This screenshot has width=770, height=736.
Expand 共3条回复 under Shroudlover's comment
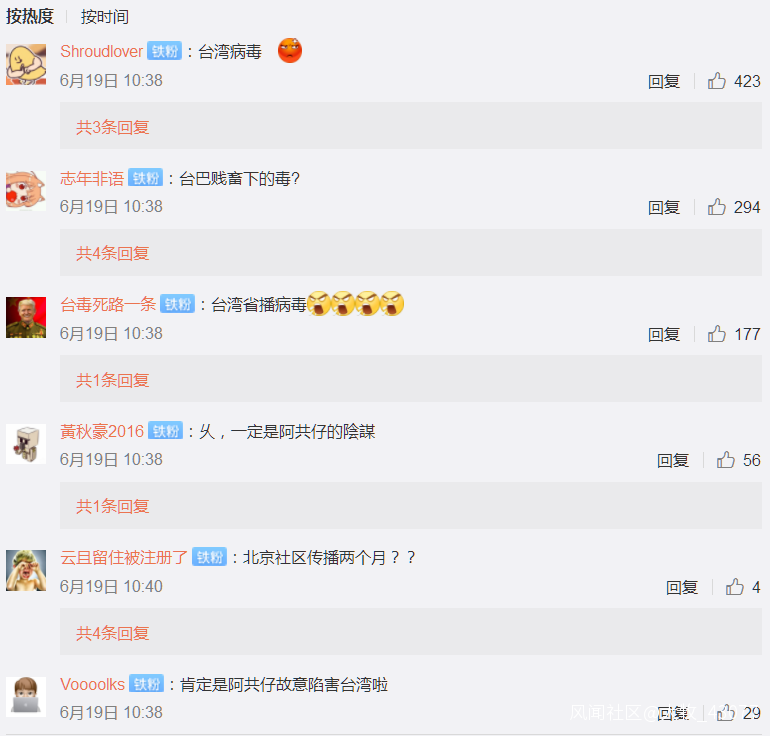click(112, 127)
